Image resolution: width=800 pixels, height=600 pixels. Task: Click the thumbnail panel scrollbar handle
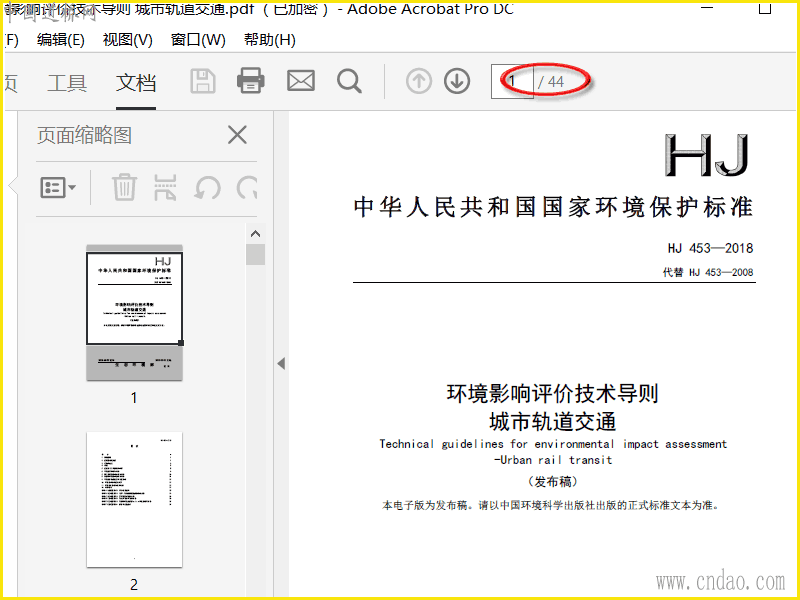tap(256, 254)
